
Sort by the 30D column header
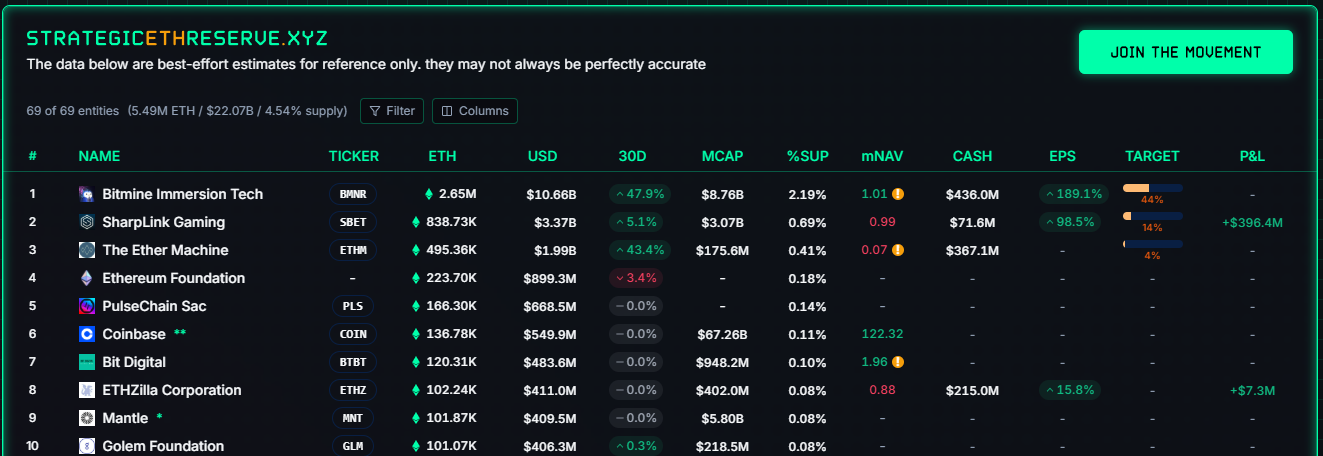[633, 156]
